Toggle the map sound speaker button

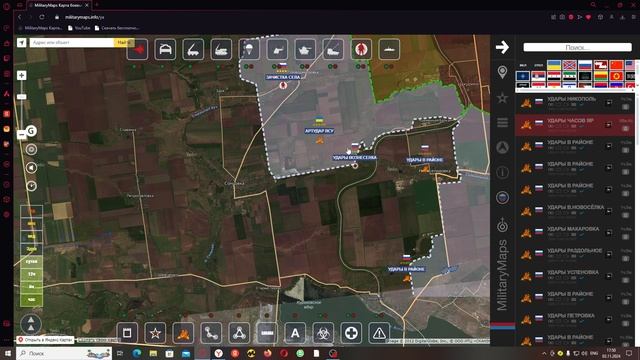(x=31, y=168)
